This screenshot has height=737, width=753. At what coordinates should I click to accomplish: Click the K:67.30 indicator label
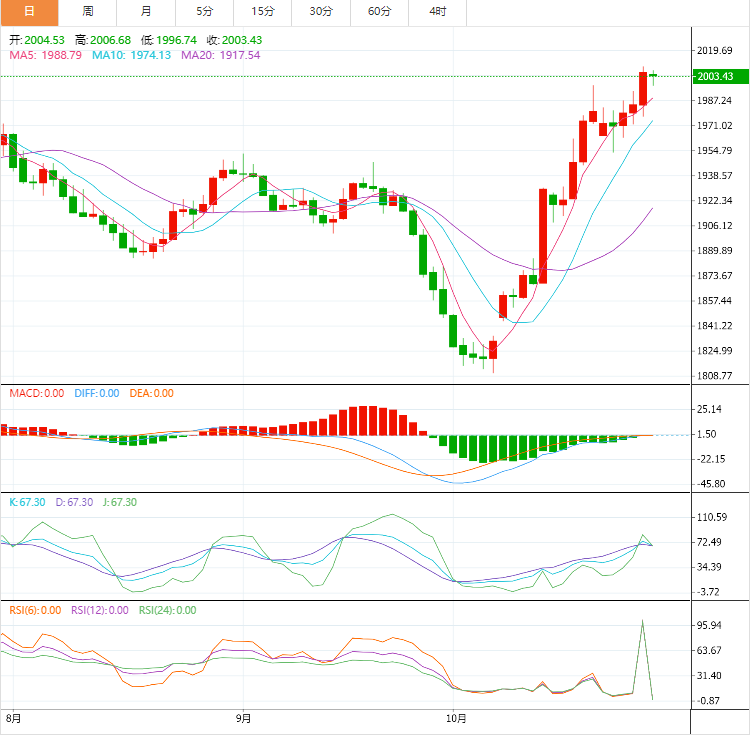(x=28, y=502)
